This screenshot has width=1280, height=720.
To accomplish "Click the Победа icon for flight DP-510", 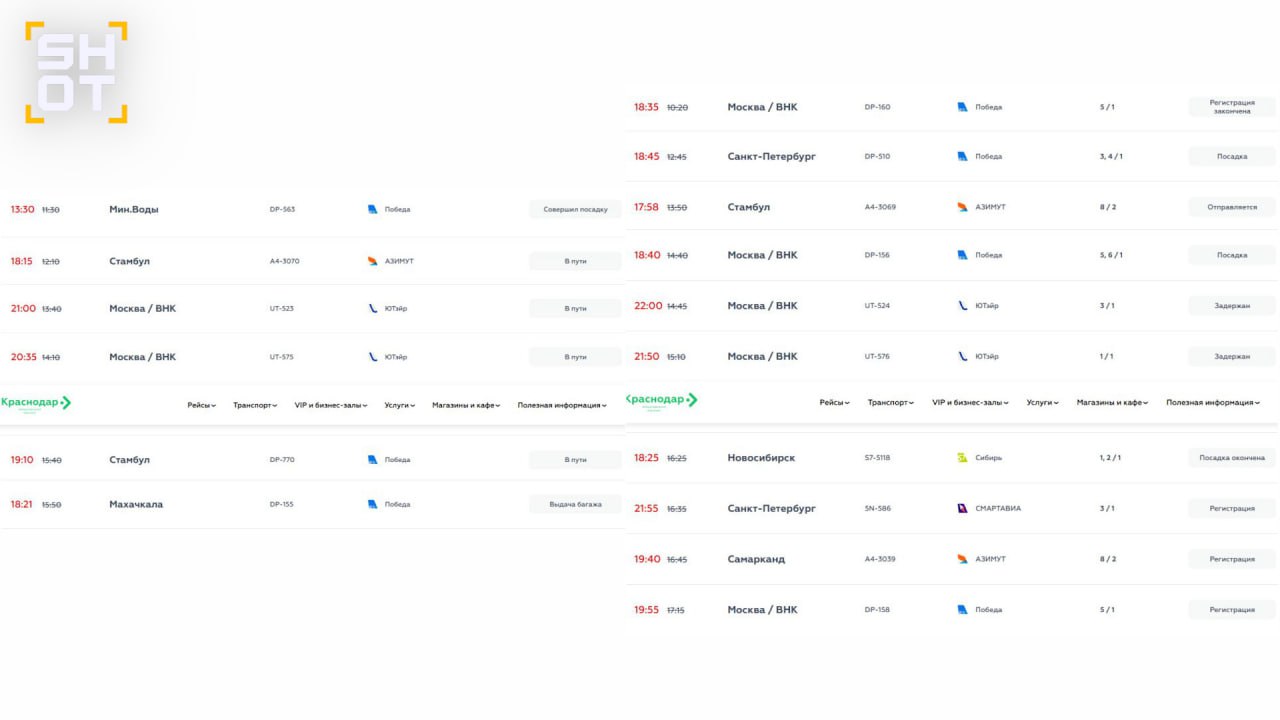I will 962,156.
